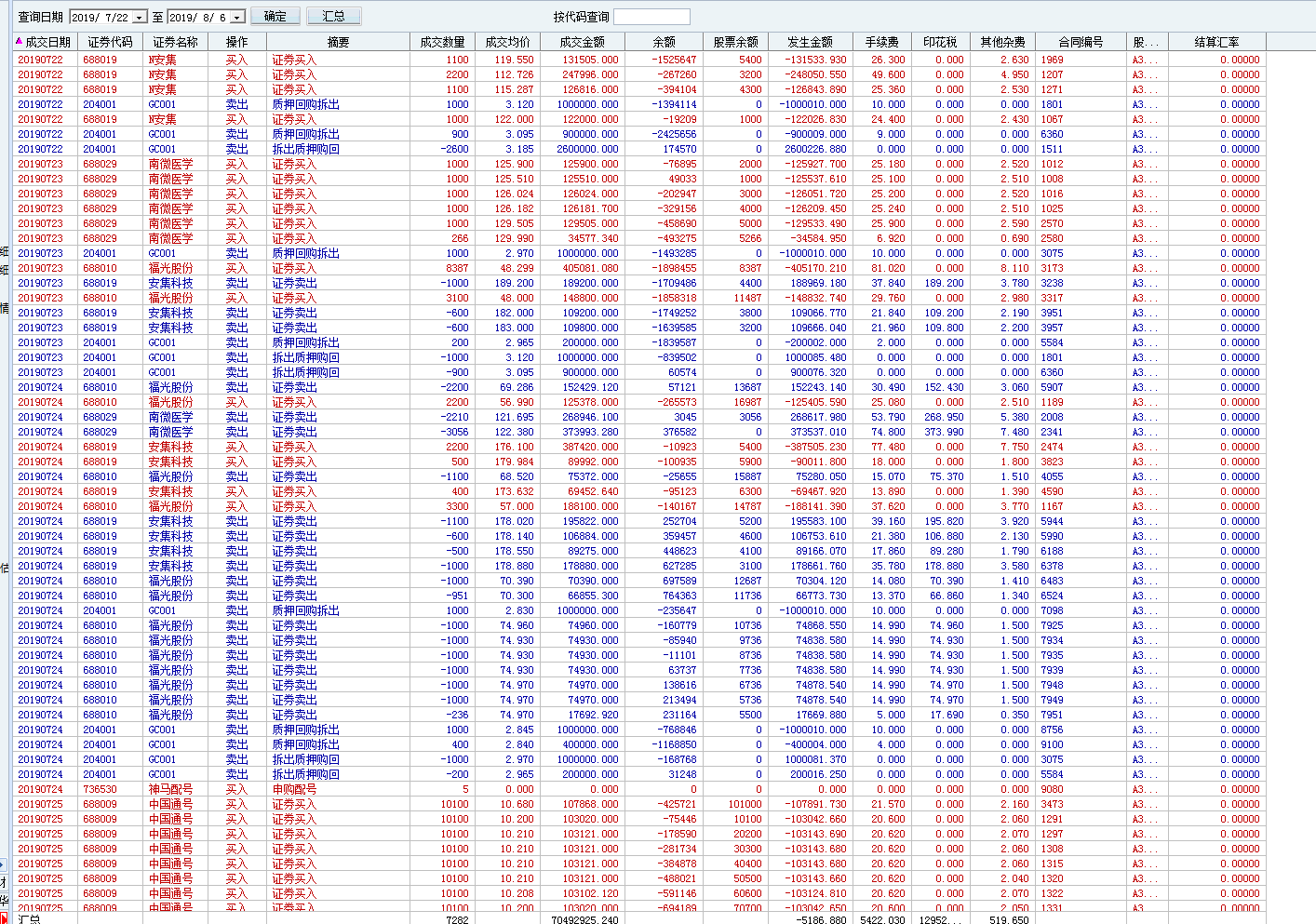Click the 申购配号 summary cell
This screenshot has width=1316, height=924.
point(294,789)
